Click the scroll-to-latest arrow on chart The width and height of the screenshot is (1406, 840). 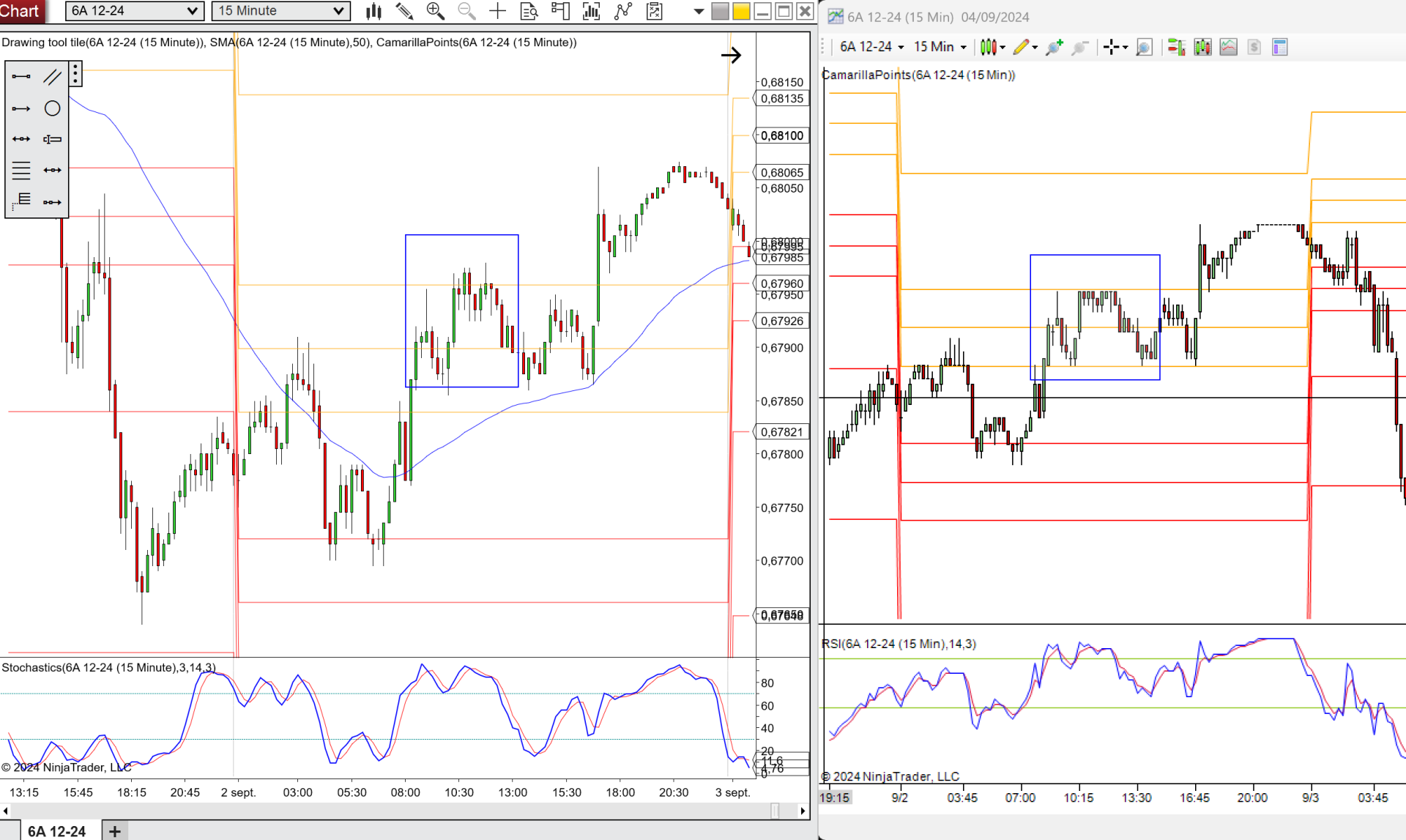(731, 55)
